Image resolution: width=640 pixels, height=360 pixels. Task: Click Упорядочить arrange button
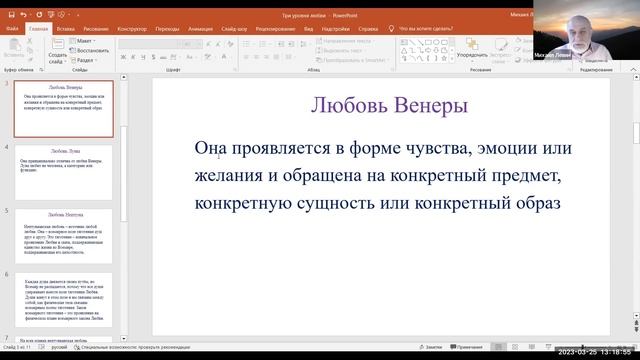pyautogui.click(x=472, y=48)
